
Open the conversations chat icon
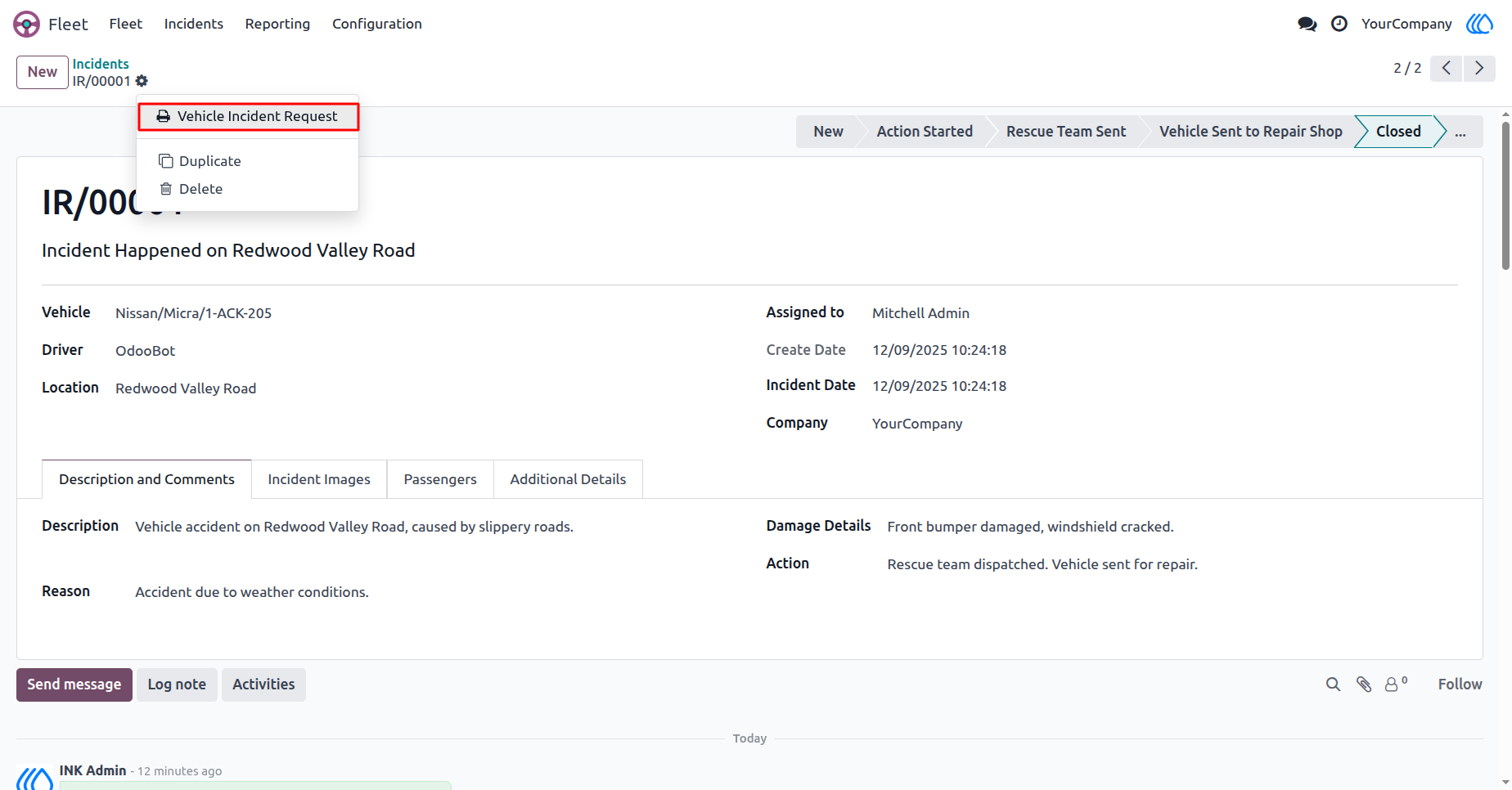click(x=1307, y=24)
